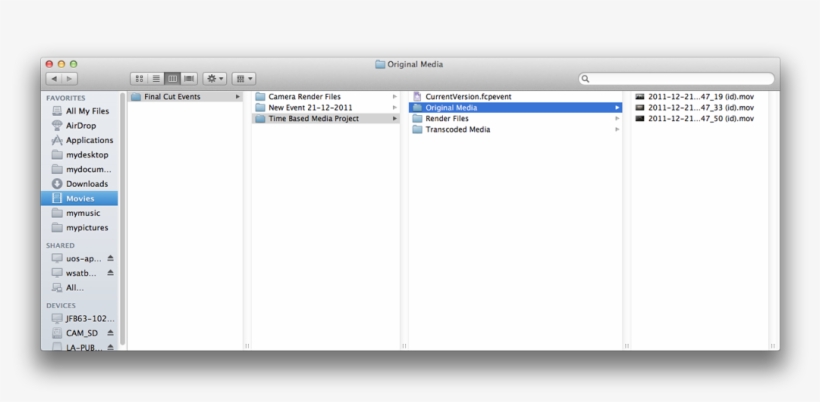Click the Downloads arrow icon in sidebar

(x=57, y=183)
